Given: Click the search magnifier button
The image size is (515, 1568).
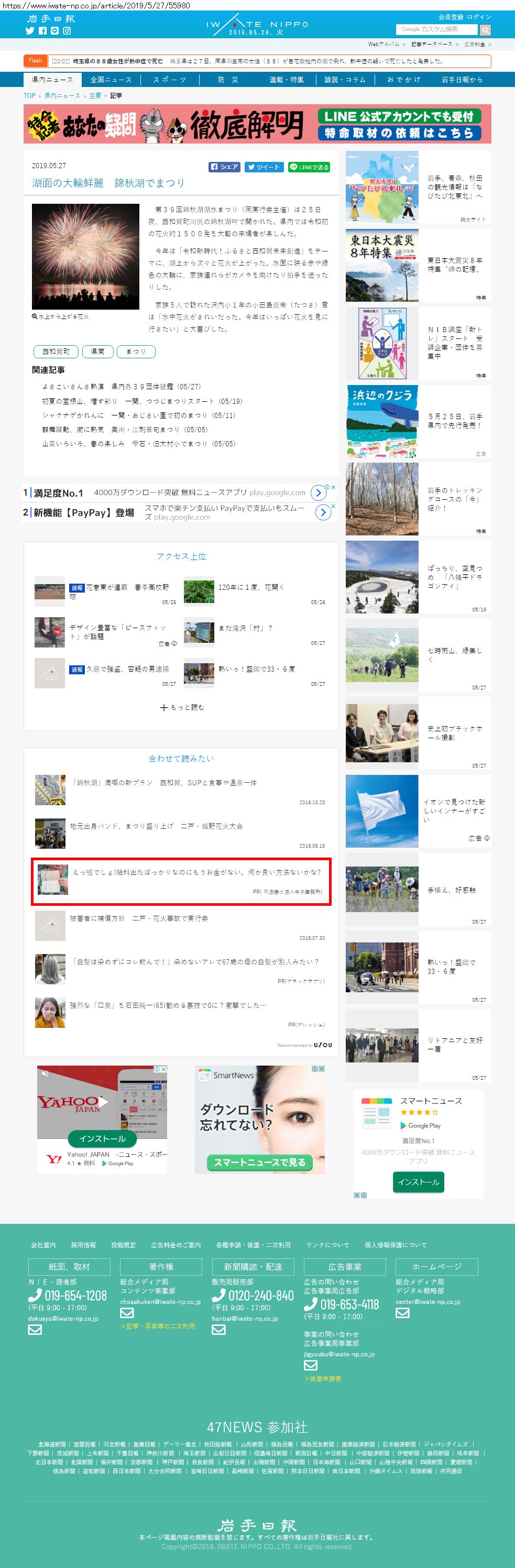Looking at the screenshot, I should tap(485, 30).
